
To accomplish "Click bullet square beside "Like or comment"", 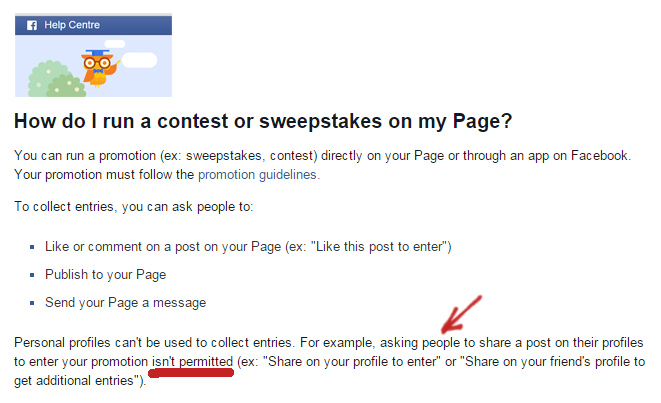I will coord(33,246).
